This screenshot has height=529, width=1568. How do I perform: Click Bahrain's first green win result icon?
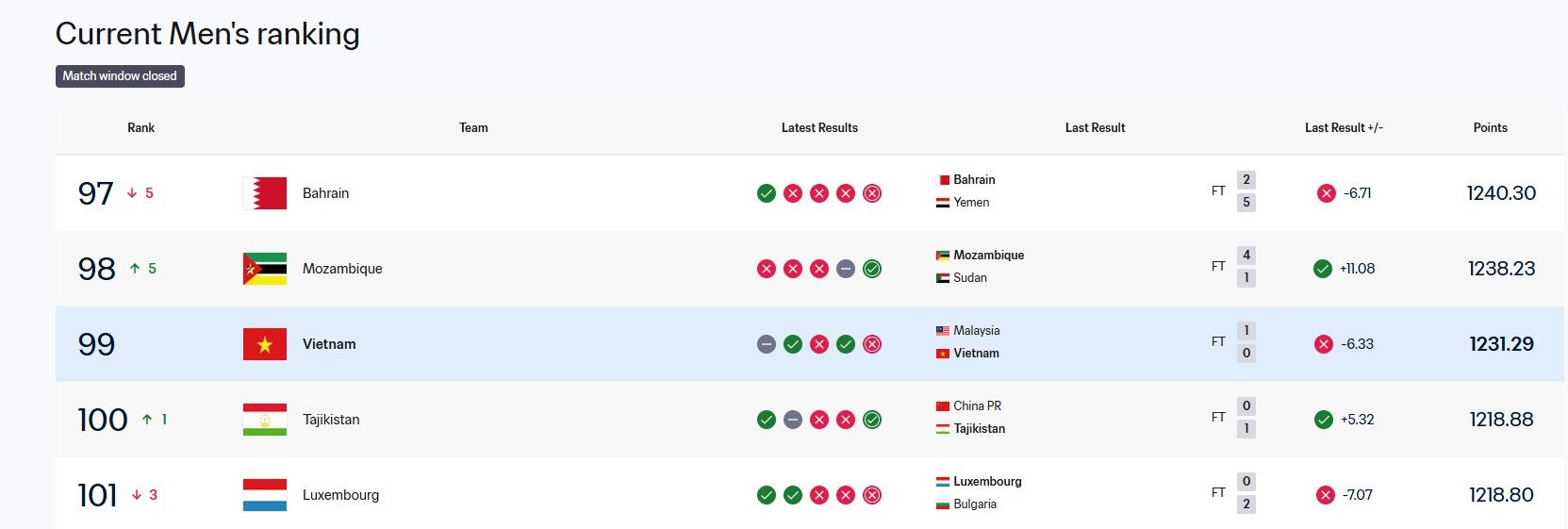(767, 193)
